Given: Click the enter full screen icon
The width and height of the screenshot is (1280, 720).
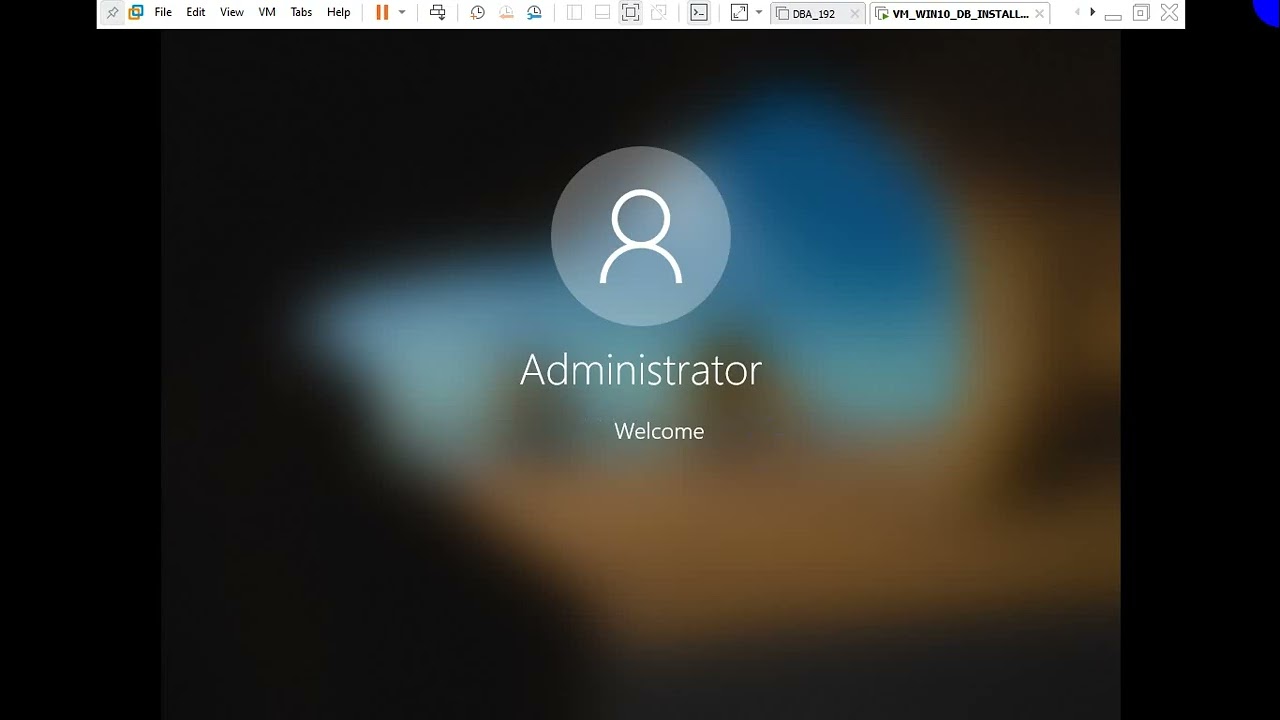Looking at the screenshot, I should click(630, 13).
